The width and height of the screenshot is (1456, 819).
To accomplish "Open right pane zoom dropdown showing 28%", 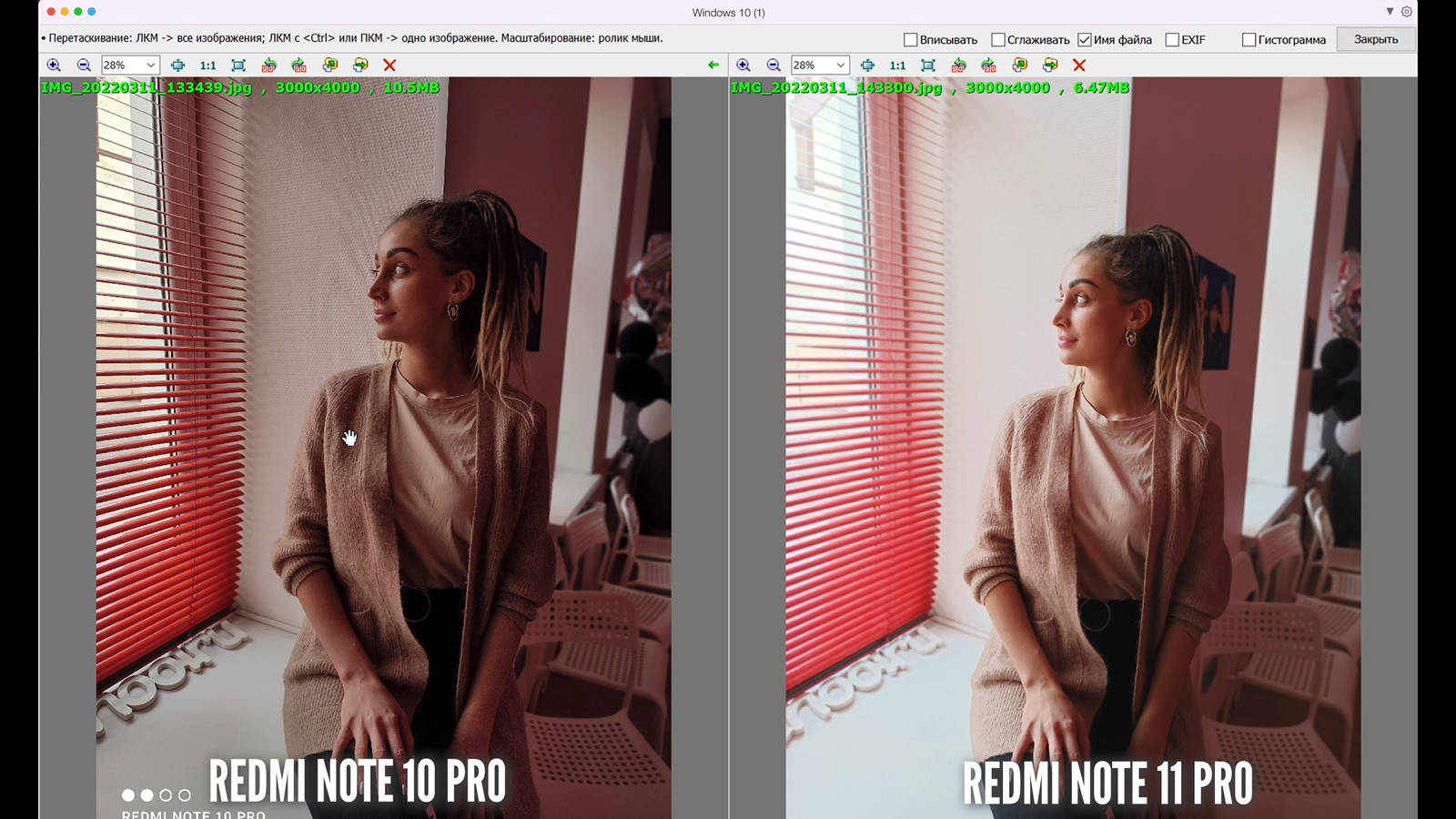I will [820, 66].
